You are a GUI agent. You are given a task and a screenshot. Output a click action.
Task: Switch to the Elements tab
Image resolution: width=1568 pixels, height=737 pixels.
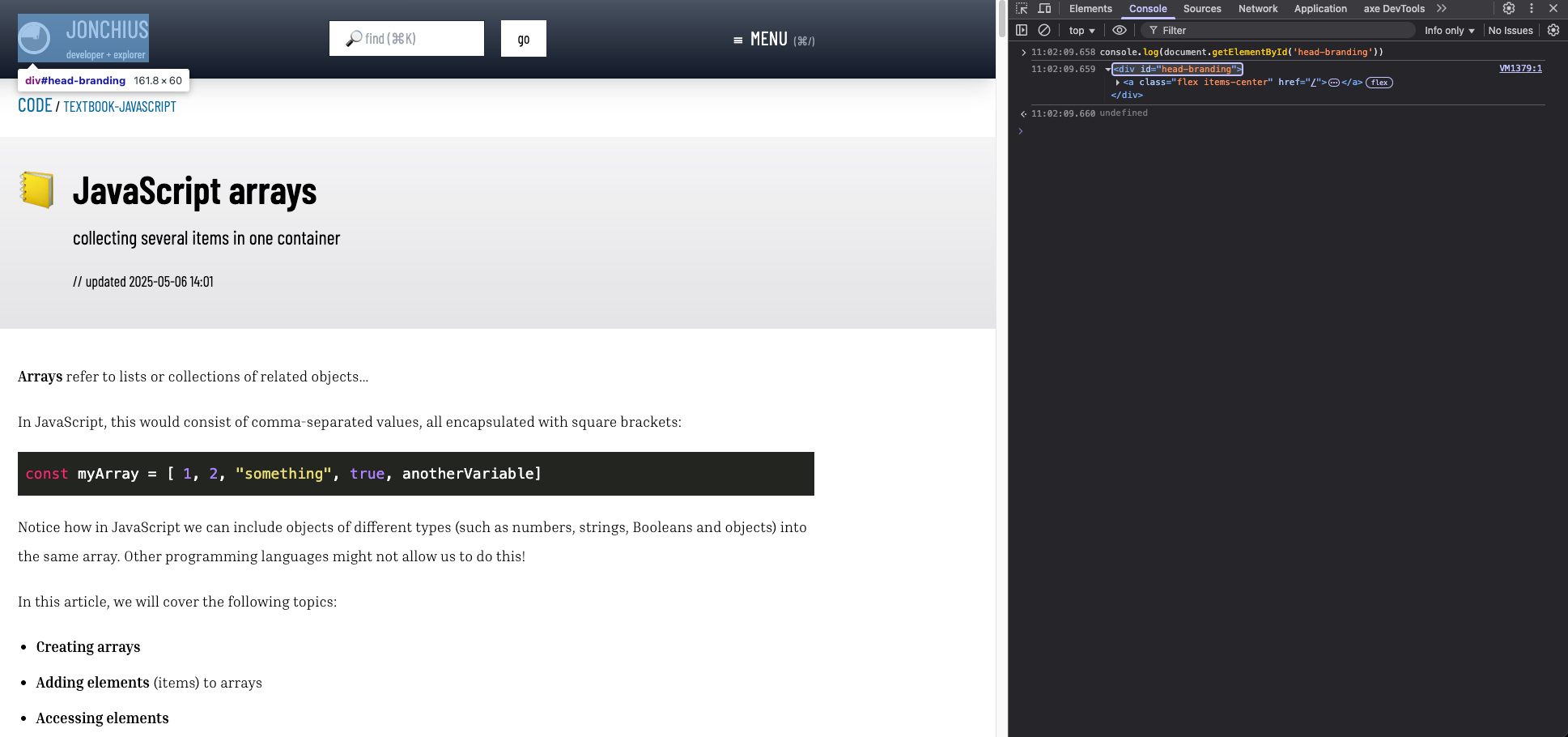point(1090,9)
